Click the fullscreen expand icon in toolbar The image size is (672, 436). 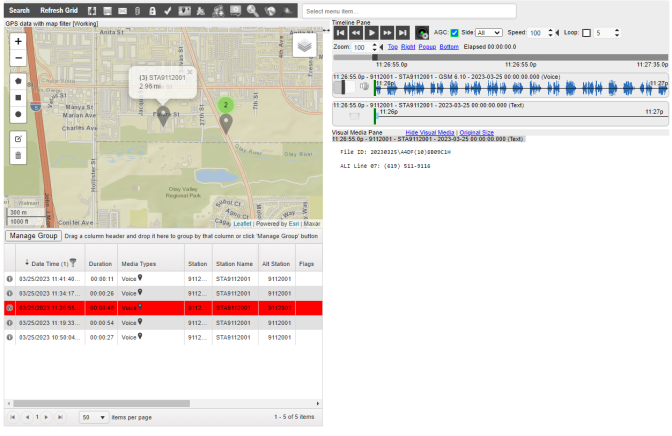coord(92,11)
